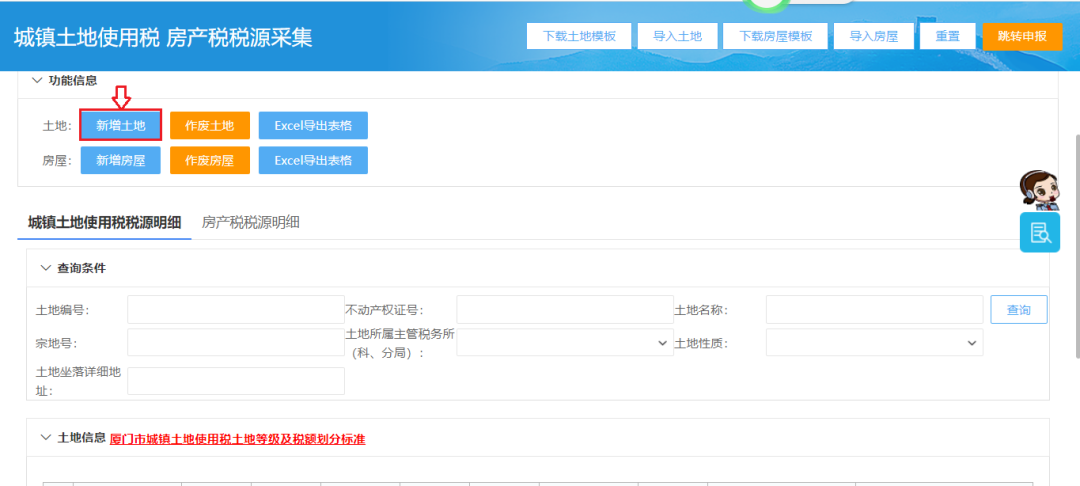Click the orange 跳转申报 button

1022,36
